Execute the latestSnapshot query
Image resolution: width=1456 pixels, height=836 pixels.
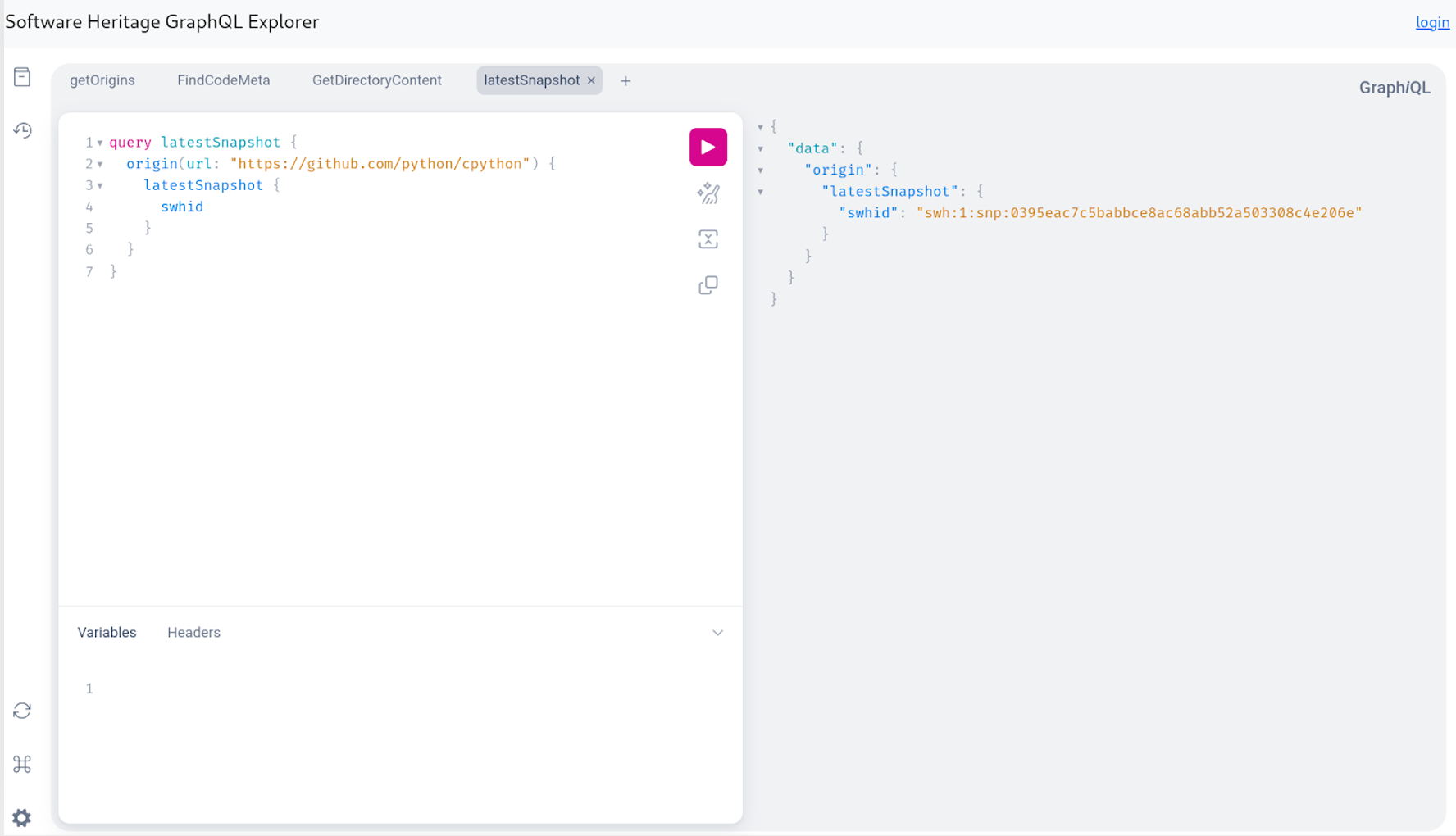(708, 147)
